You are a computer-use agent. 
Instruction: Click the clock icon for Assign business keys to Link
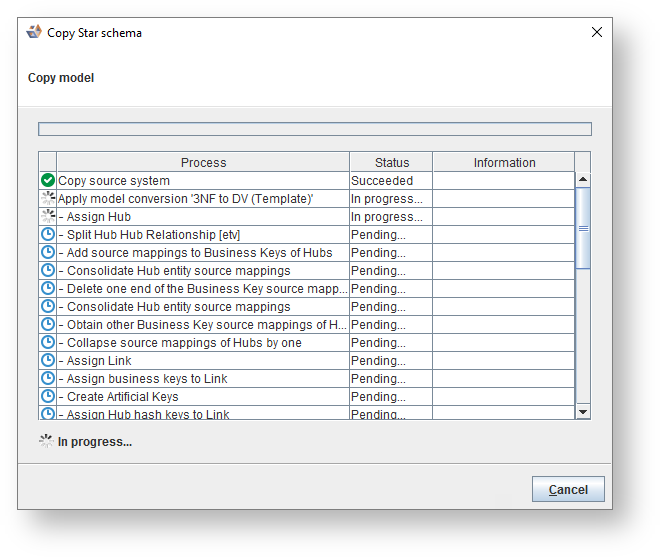click(x=47, y=379)
